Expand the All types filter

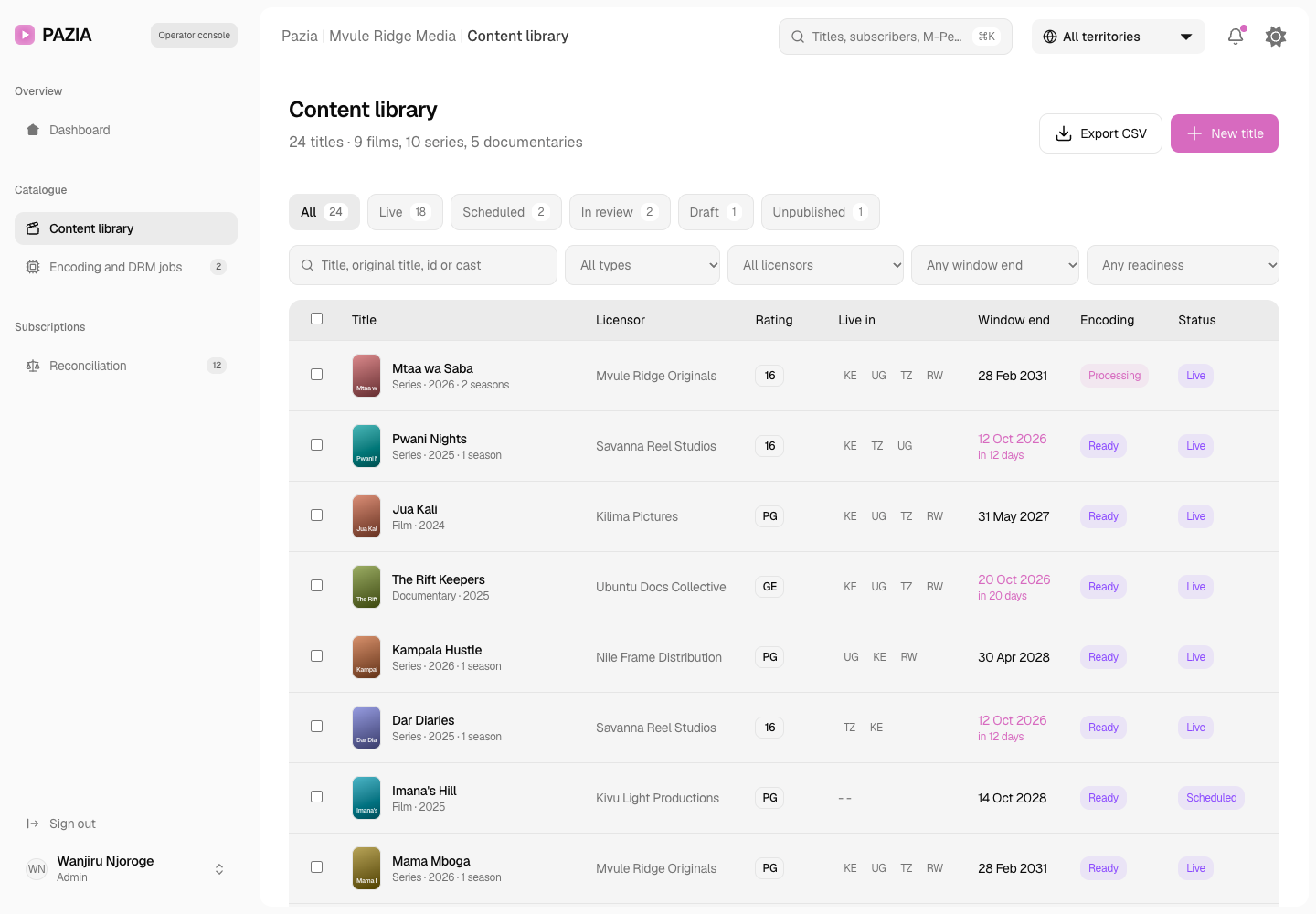point(642,265)
